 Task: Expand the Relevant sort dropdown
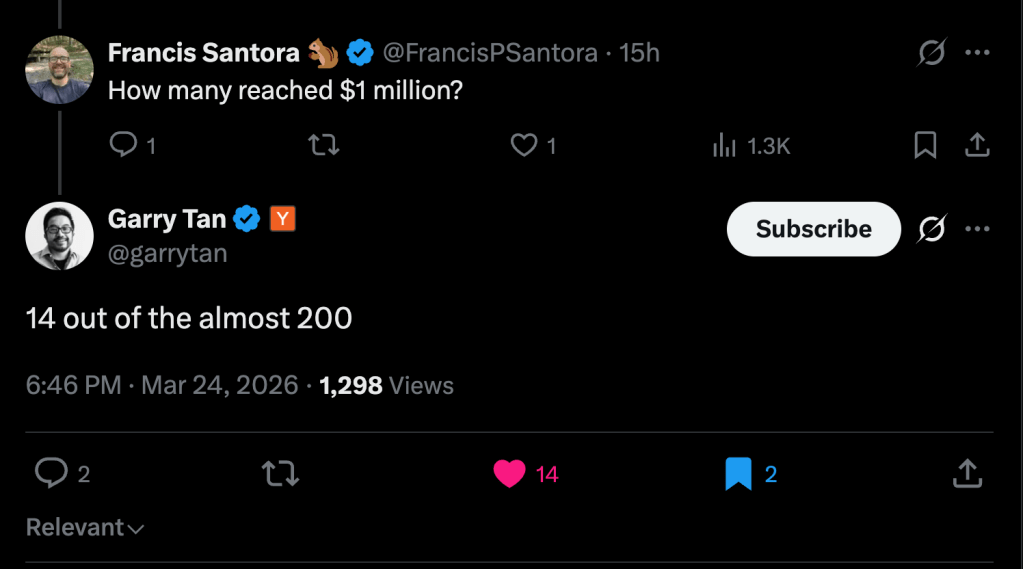click(85, 527)
